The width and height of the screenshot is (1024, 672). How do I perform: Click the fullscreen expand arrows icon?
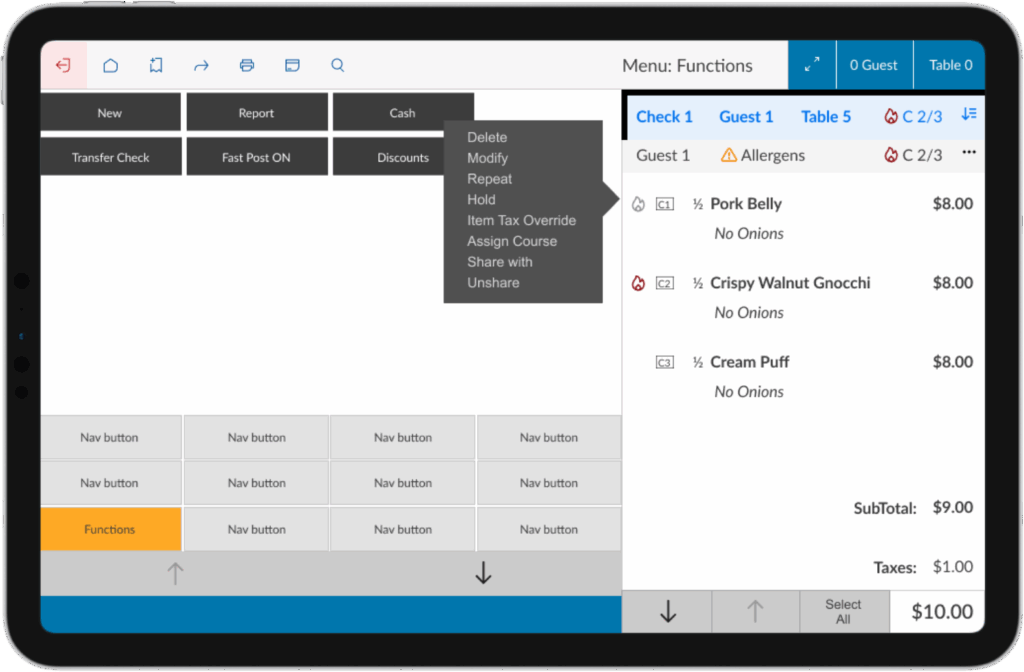tap(812, 64)
